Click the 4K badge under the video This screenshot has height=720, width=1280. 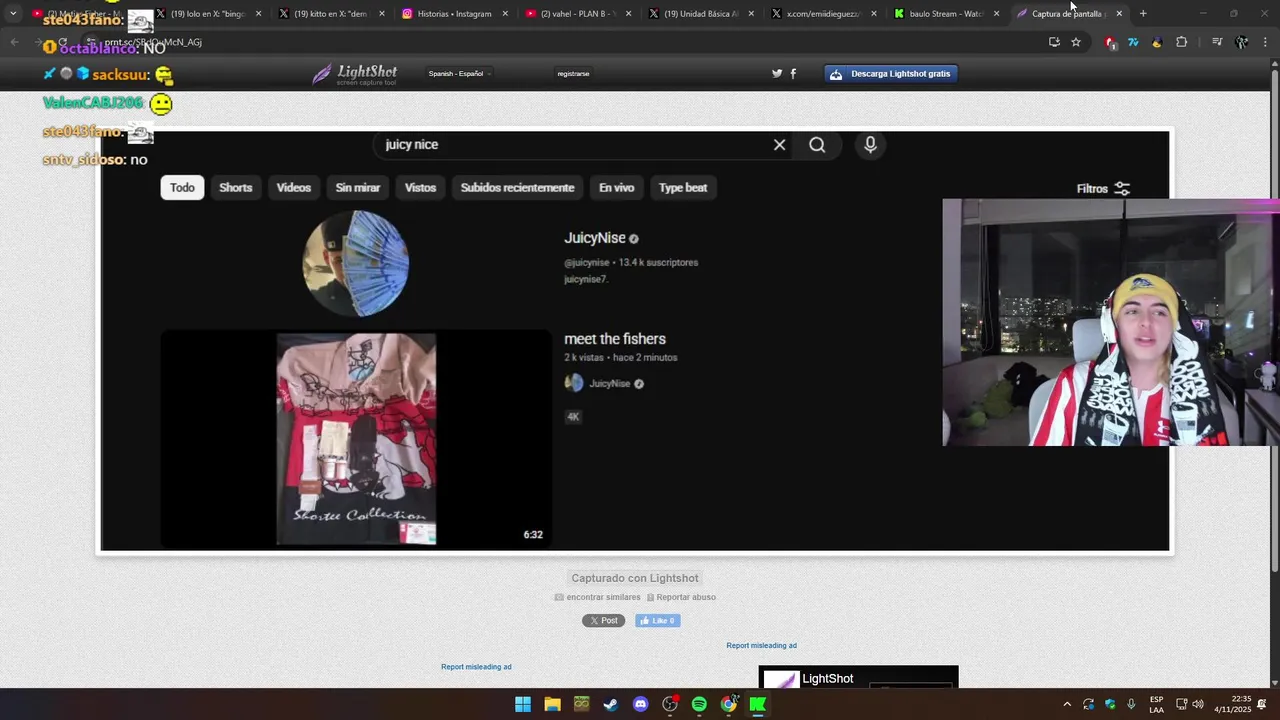click(573, 417)
